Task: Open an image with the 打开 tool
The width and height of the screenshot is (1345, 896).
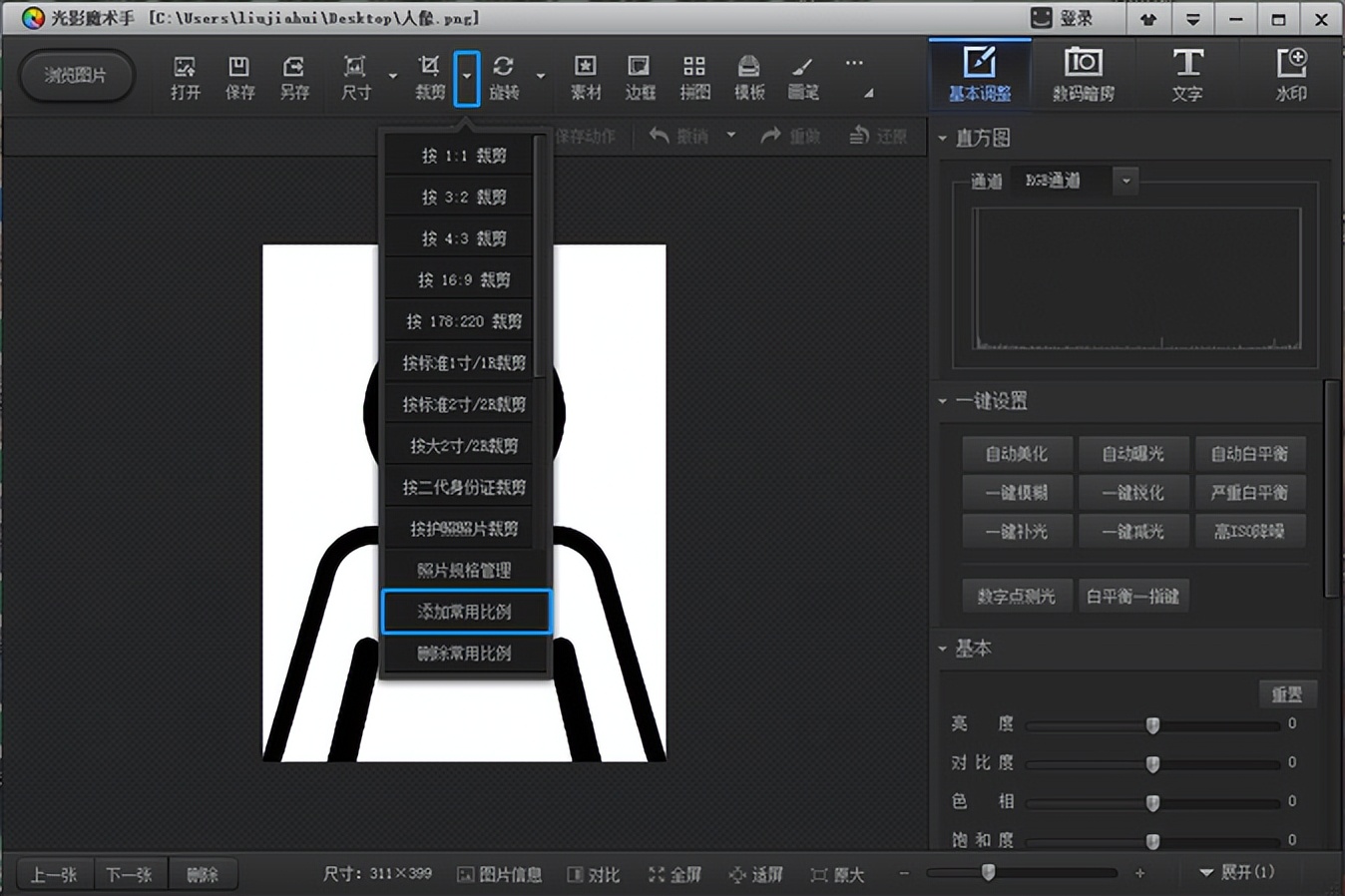Action: point(184,77)
